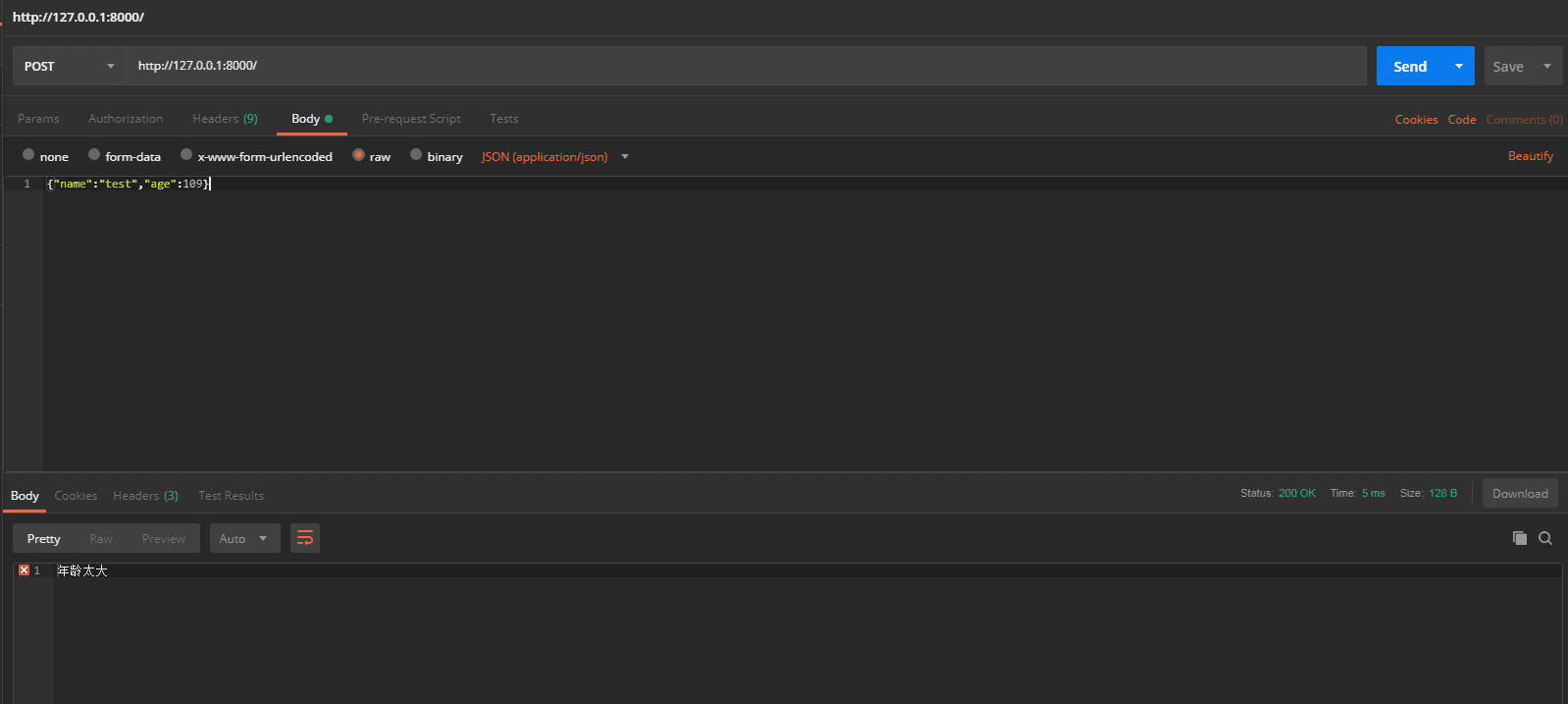Select x-www-form-urlencoded body type
Image resolution: width=1568 pixels, height=704 pixels.
256,156
